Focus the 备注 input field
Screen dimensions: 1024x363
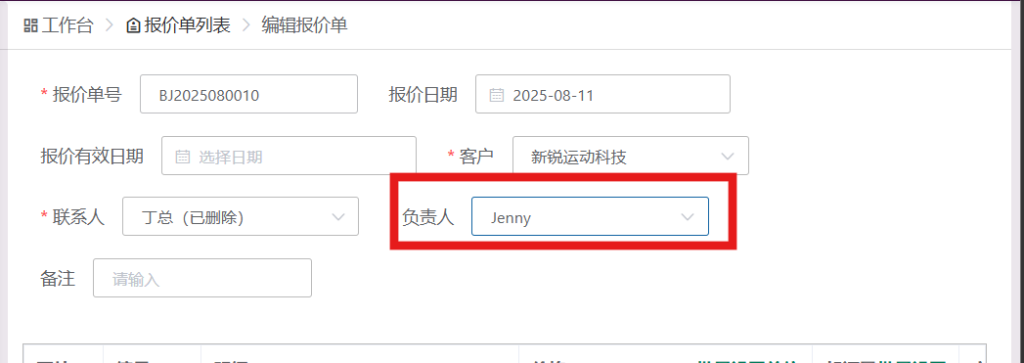point(202,278)
